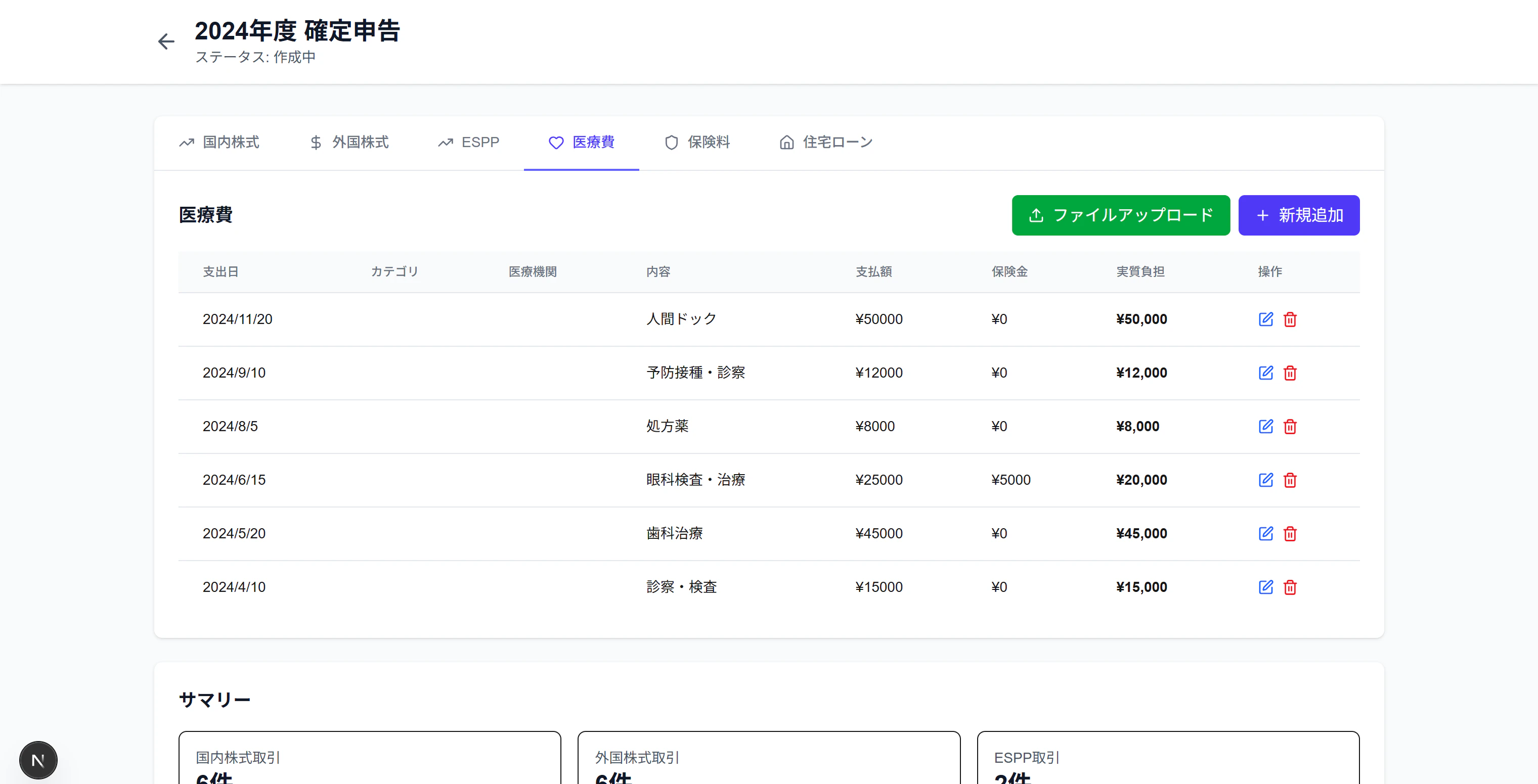
Task: Delete the 診察・検査 entry
Action: coord(1290,587)
